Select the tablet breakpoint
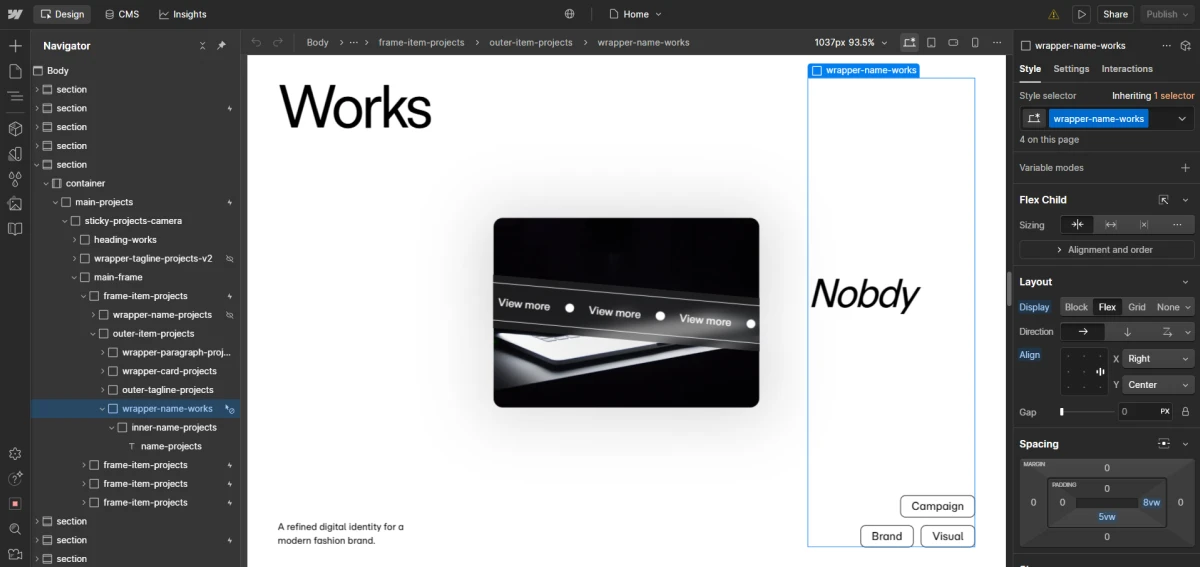The image size is (1200, 567). 931,42
